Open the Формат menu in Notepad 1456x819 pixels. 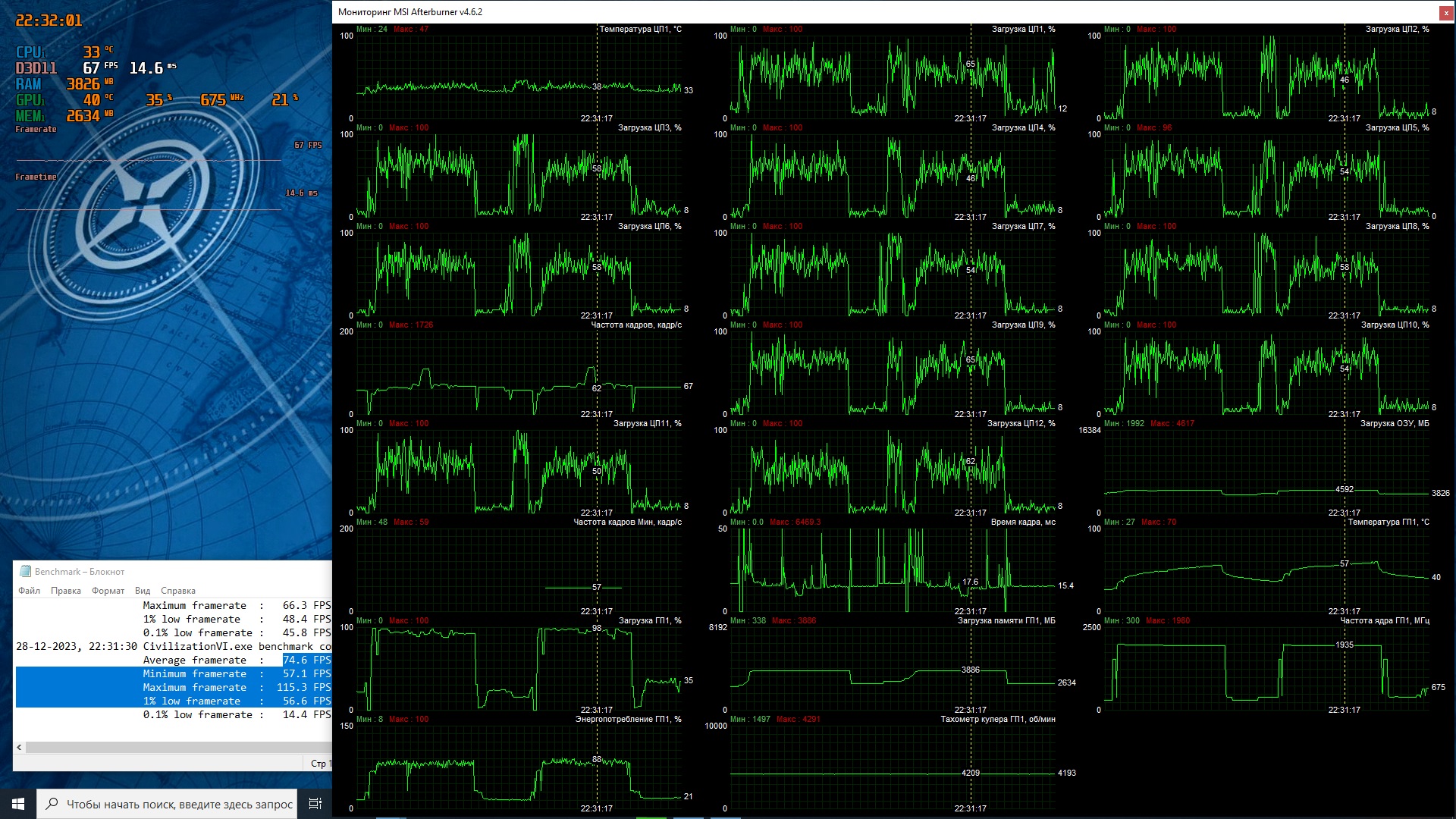click(x=108, y=591)
